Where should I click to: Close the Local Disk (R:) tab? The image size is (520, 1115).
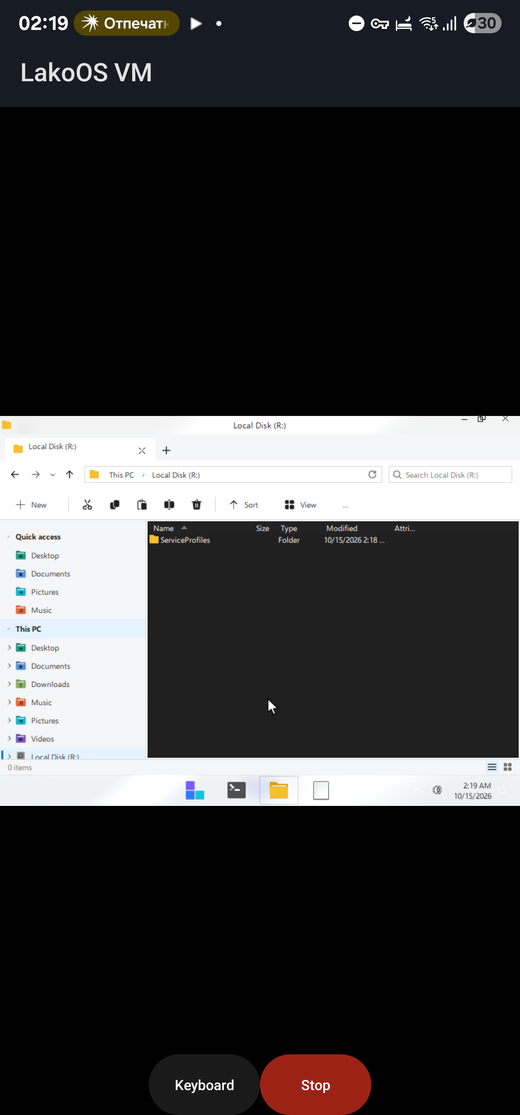(x=142, y=451)
